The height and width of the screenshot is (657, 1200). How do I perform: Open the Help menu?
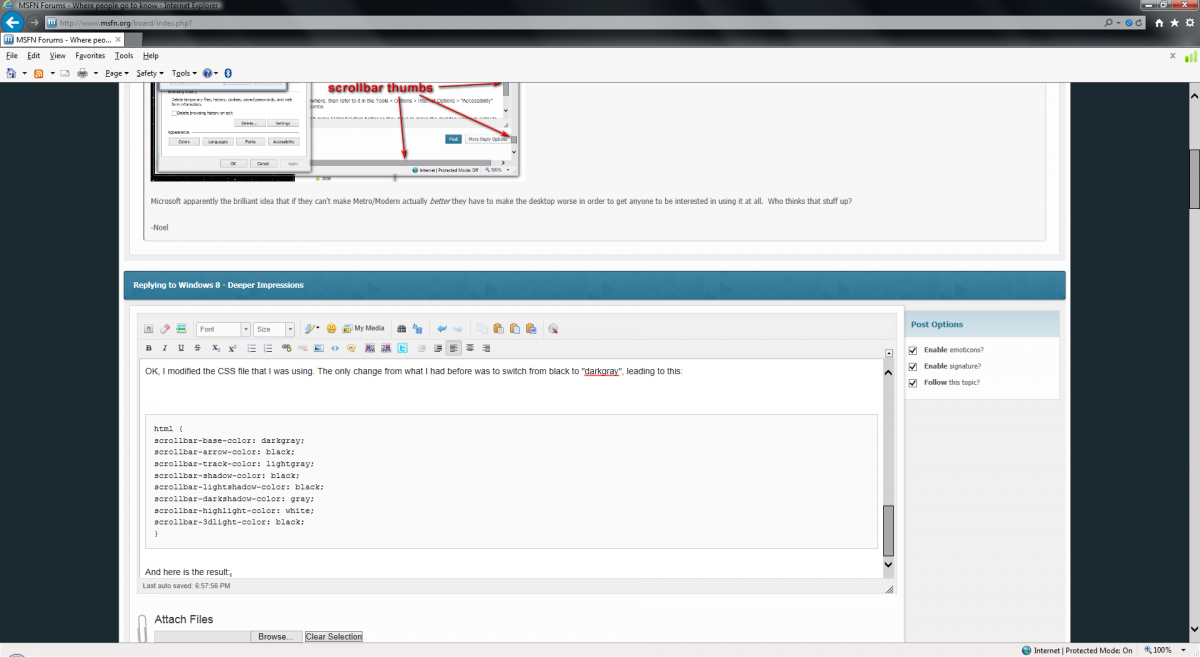(151, 56)
